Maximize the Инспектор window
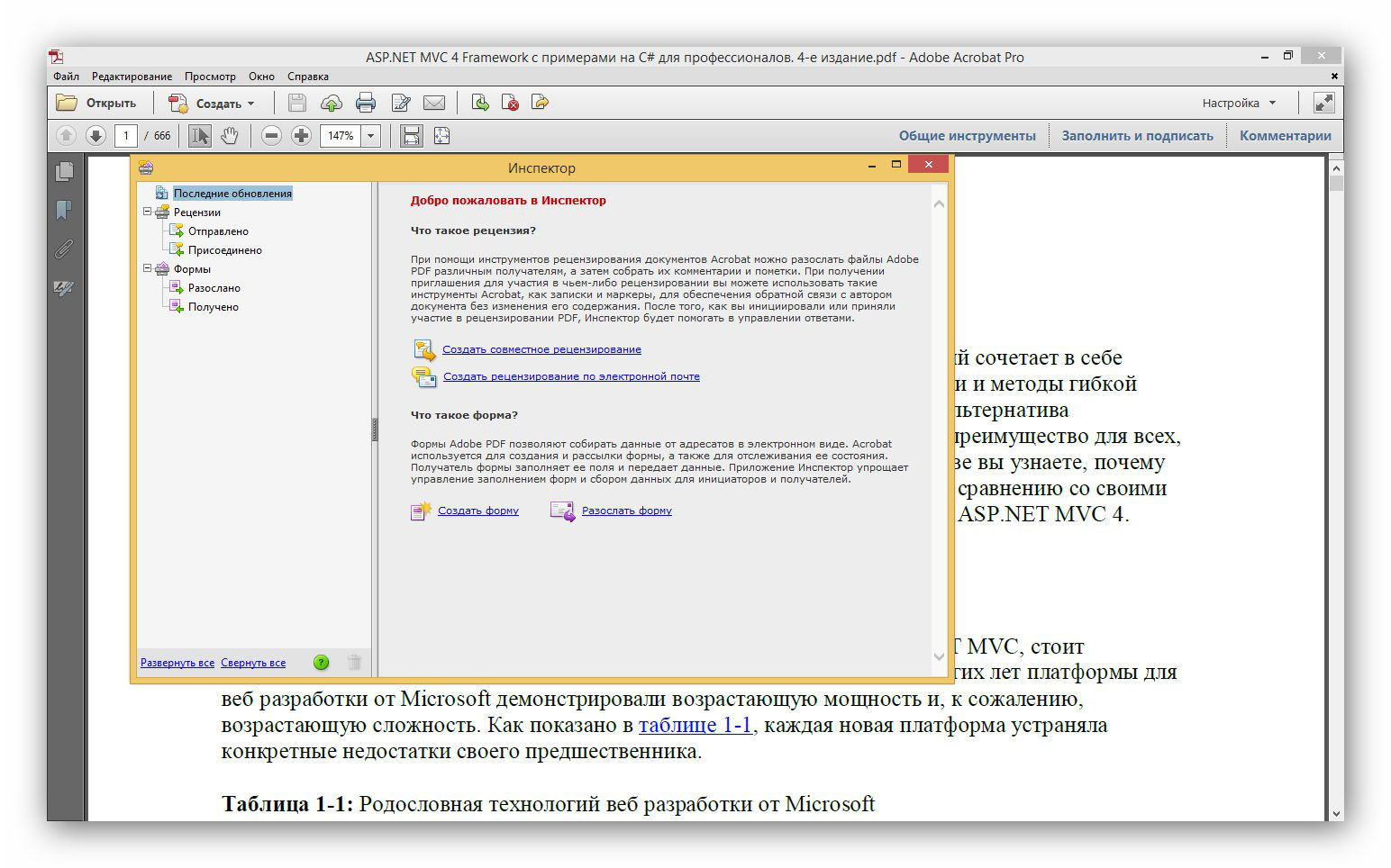The height and width of the screenshot is (868, 1391). pos(896,164)
